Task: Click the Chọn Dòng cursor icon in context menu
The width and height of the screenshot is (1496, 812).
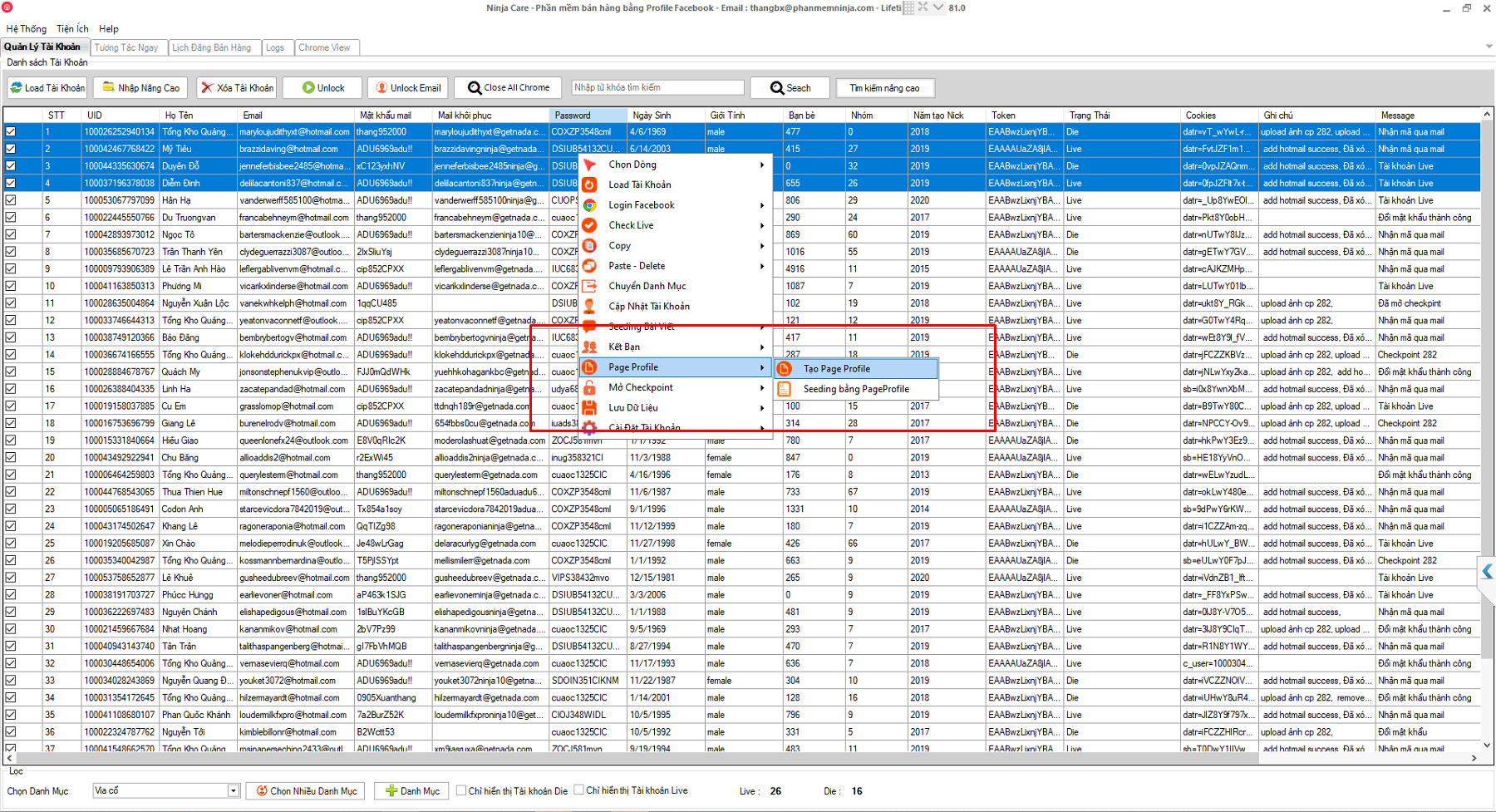Action: [x=589, y=165]
